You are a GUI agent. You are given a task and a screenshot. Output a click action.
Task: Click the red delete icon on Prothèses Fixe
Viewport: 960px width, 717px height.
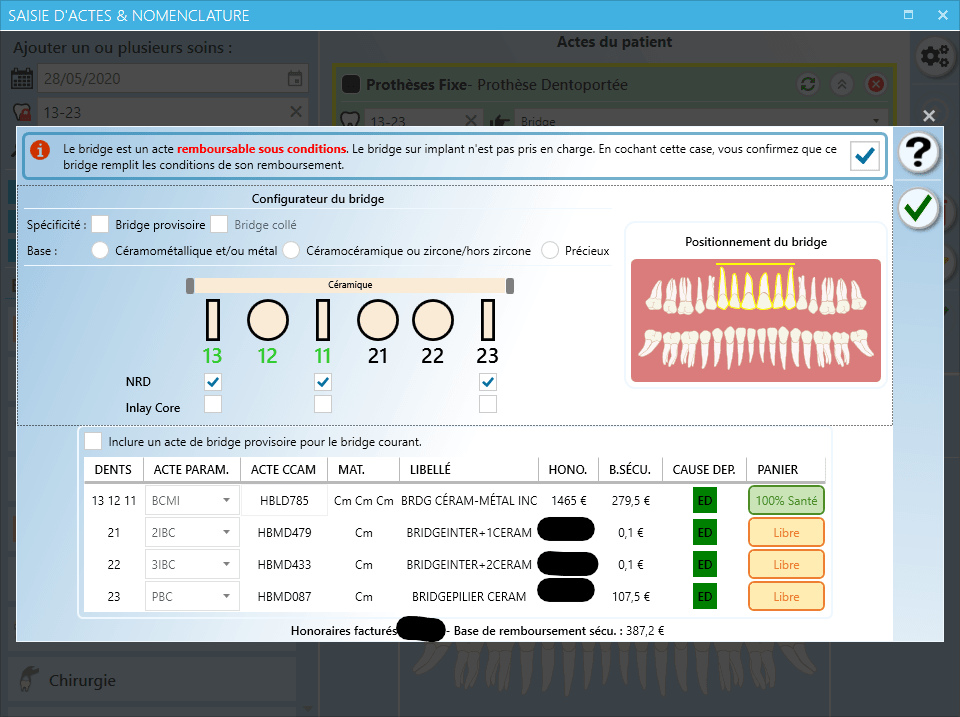(875, 84)
